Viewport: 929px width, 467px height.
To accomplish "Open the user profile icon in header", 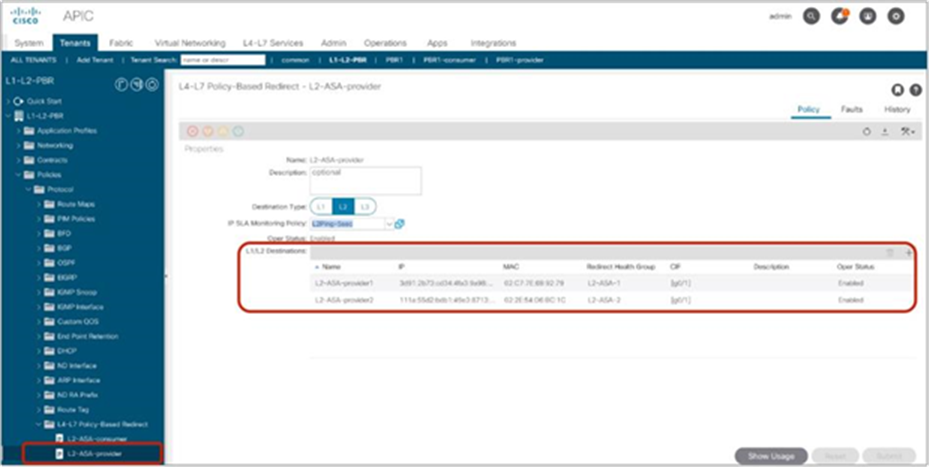I will 868,17.
